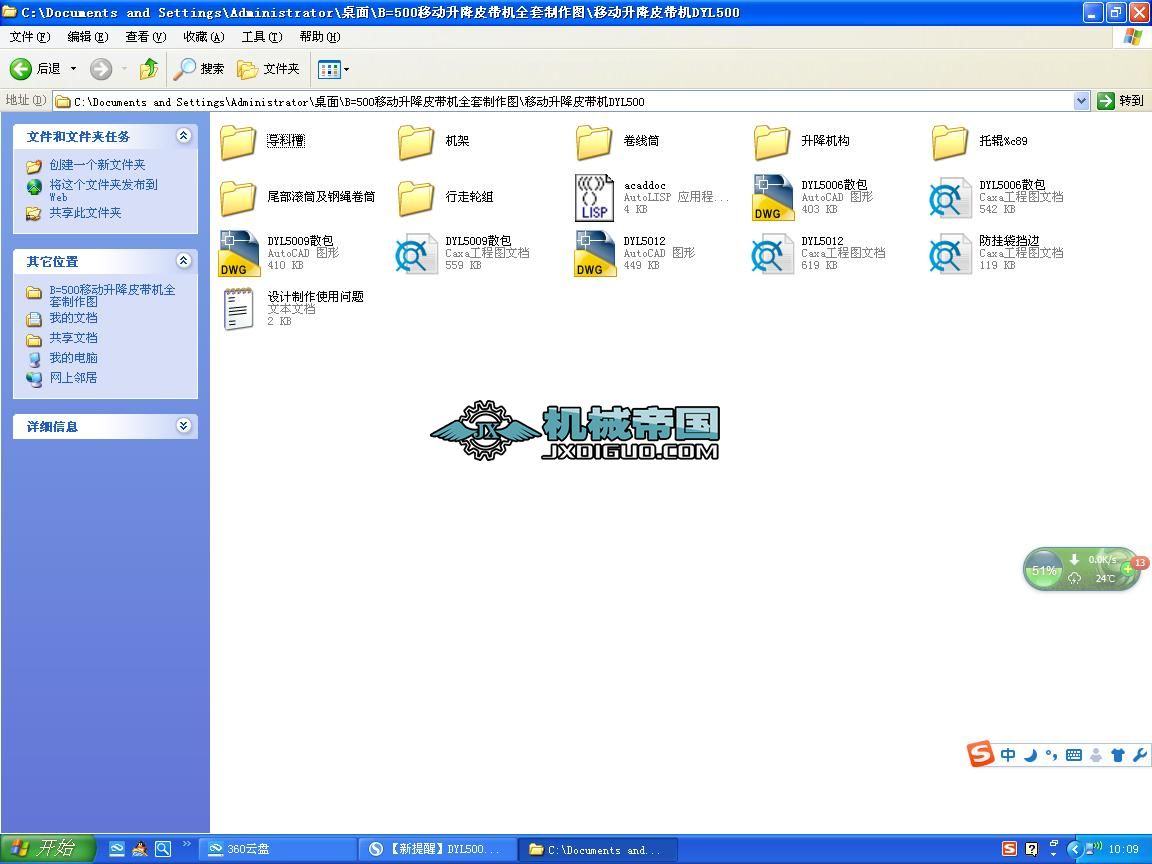Open the Search magnifier tool

pos(198,69)
